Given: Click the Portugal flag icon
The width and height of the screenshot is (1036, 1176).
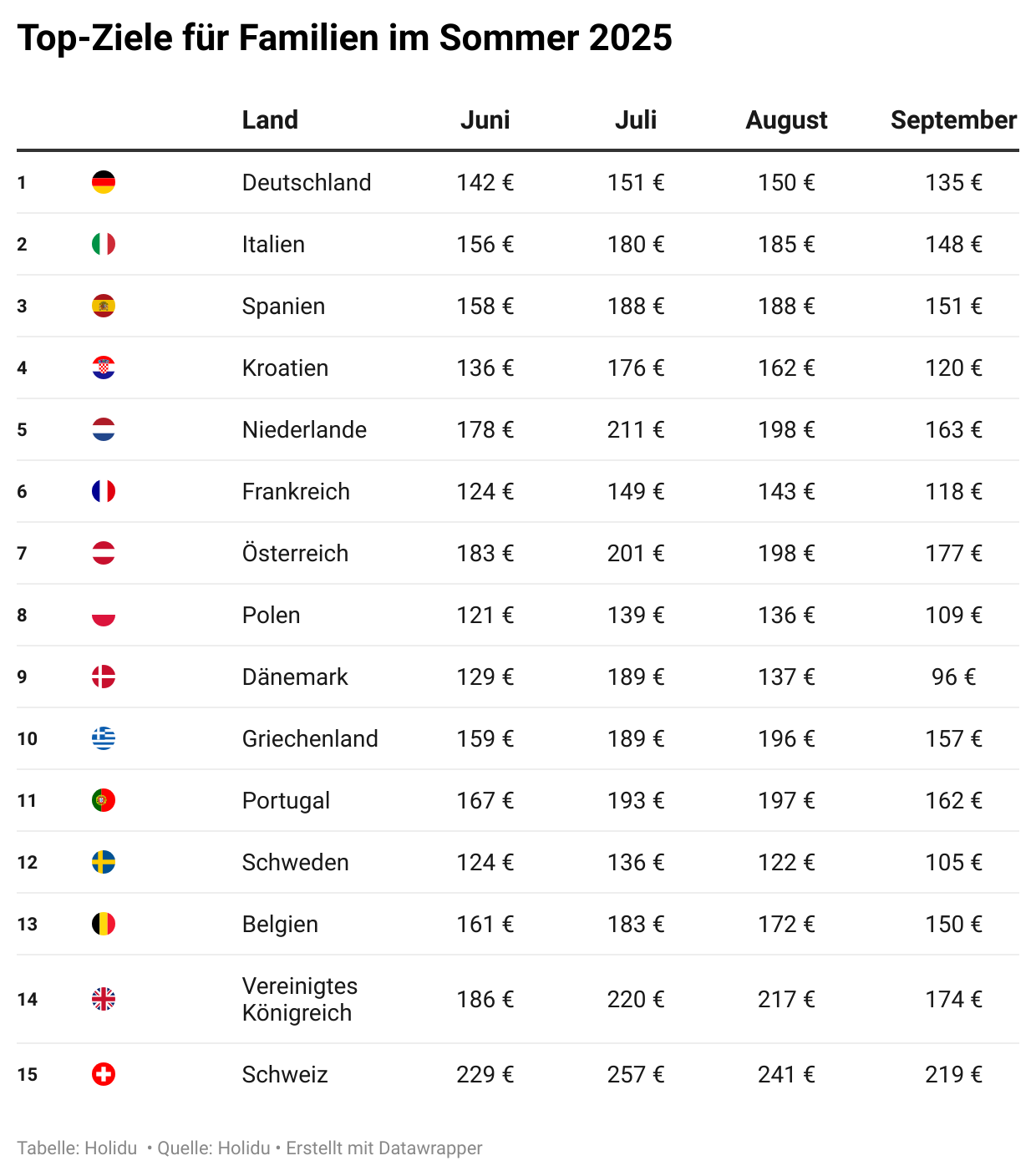Looking at the screenshot, I should point(104,800).
